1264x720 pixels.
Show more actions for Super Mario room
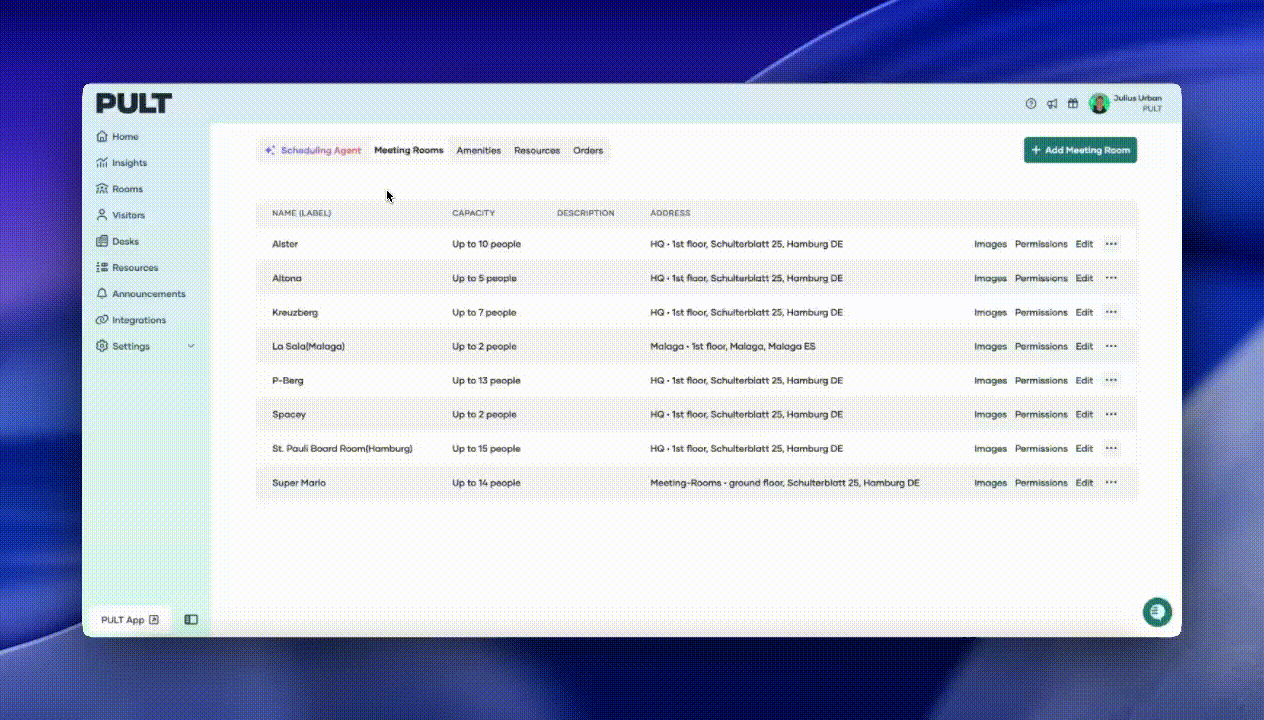click(1111, 483)
